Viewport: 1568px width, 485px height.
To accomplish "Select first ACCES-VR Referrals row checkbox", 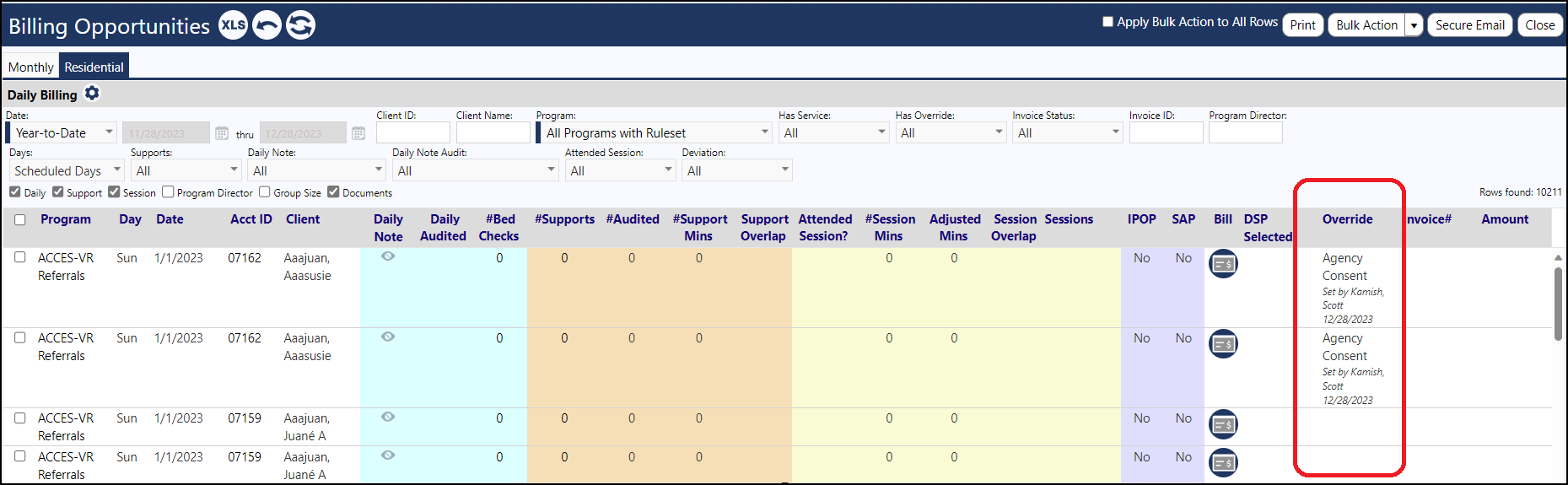I will 20,257.
